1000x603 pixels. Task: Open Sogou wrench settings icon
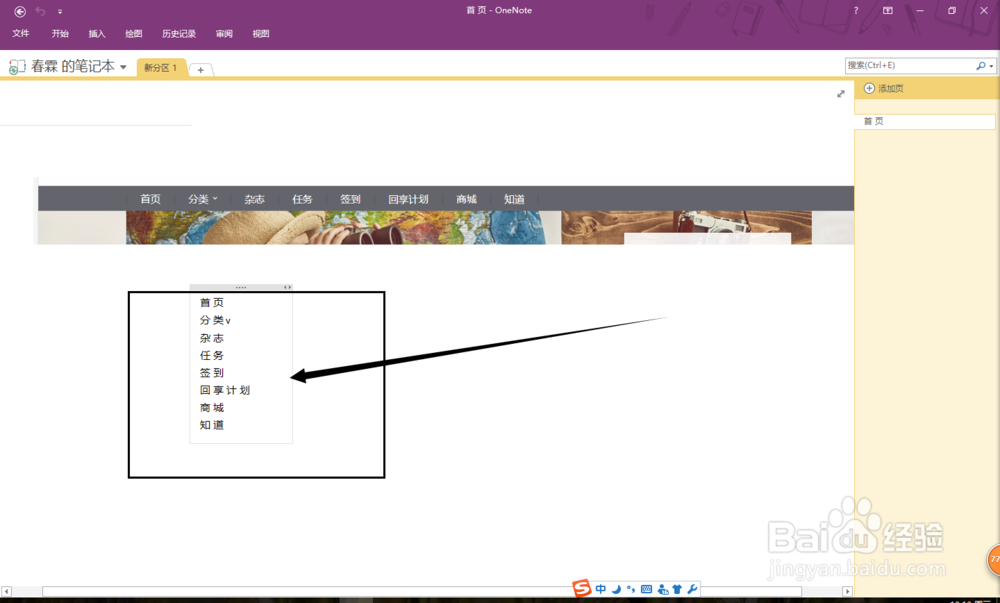[692, 589]
